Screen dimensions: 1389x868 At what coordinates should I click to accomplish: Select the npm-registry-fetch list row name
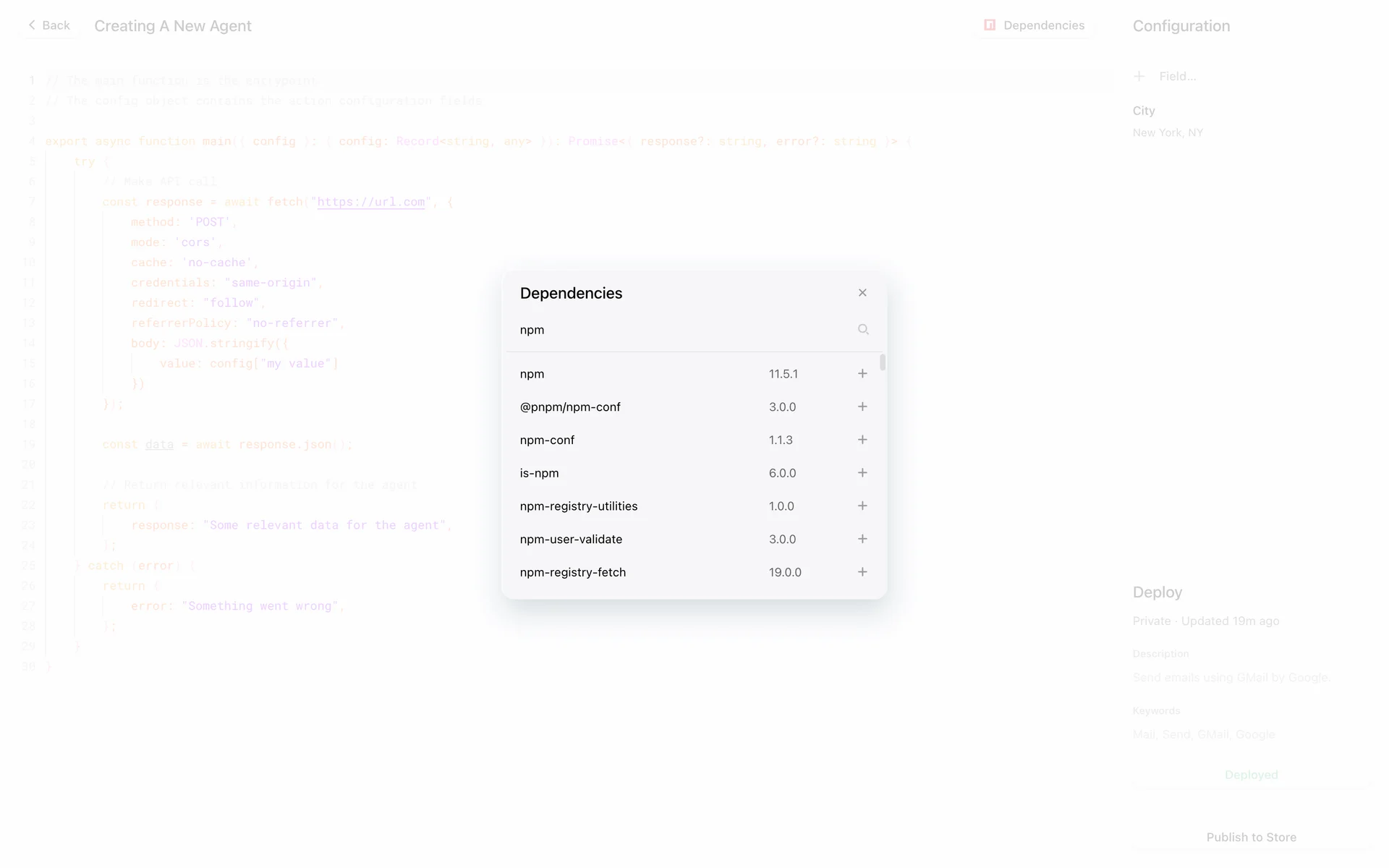(x=573, y=572)
